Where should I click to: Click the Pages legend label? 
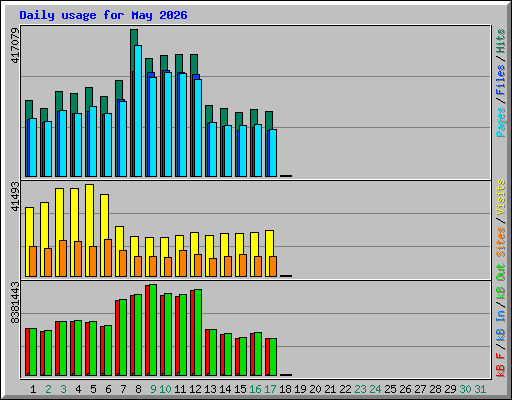[501, 122]
